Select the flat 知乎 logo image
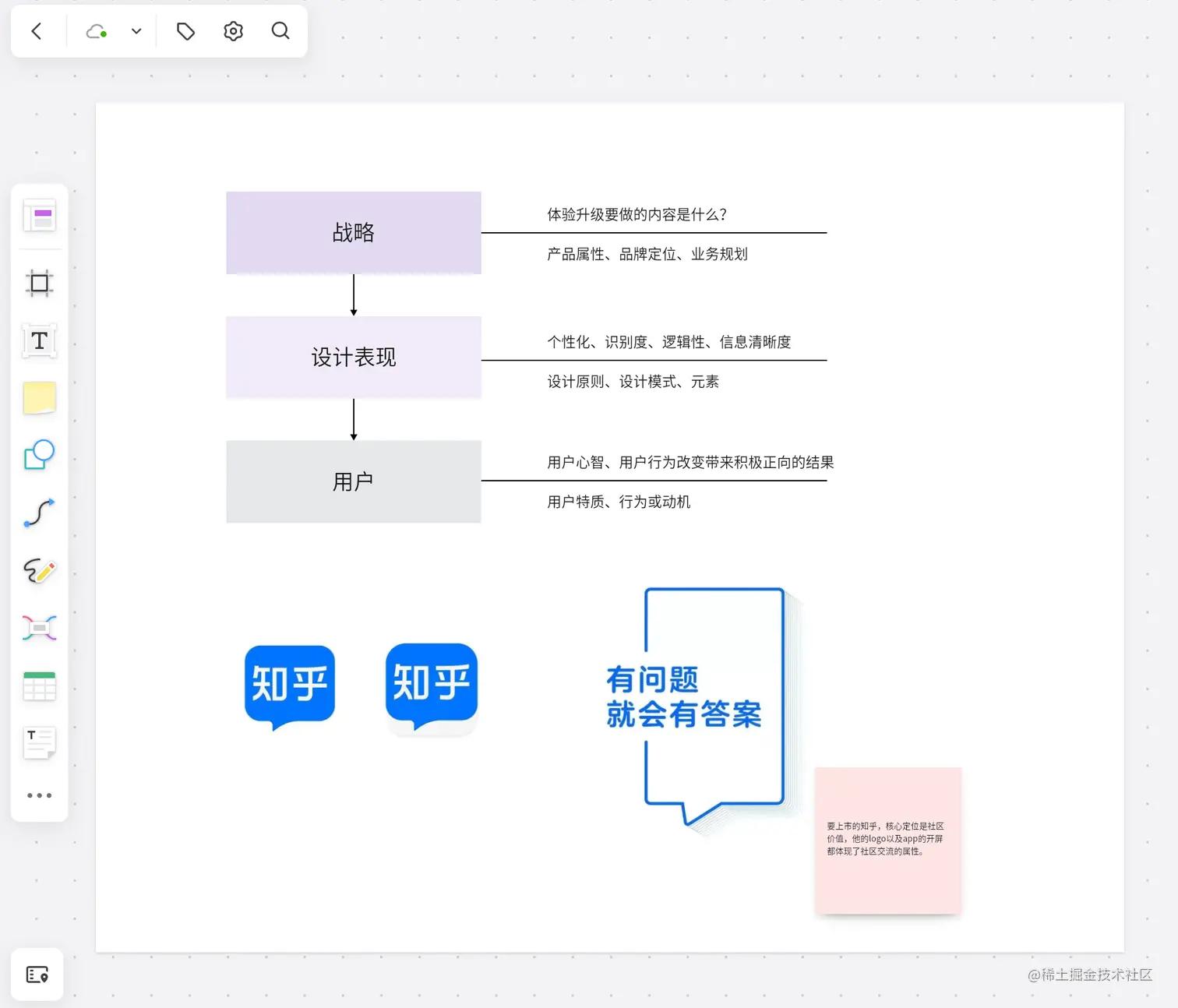Viewport: 1178px width, 1008px height. pyautogui.click(x=290, y=688)
